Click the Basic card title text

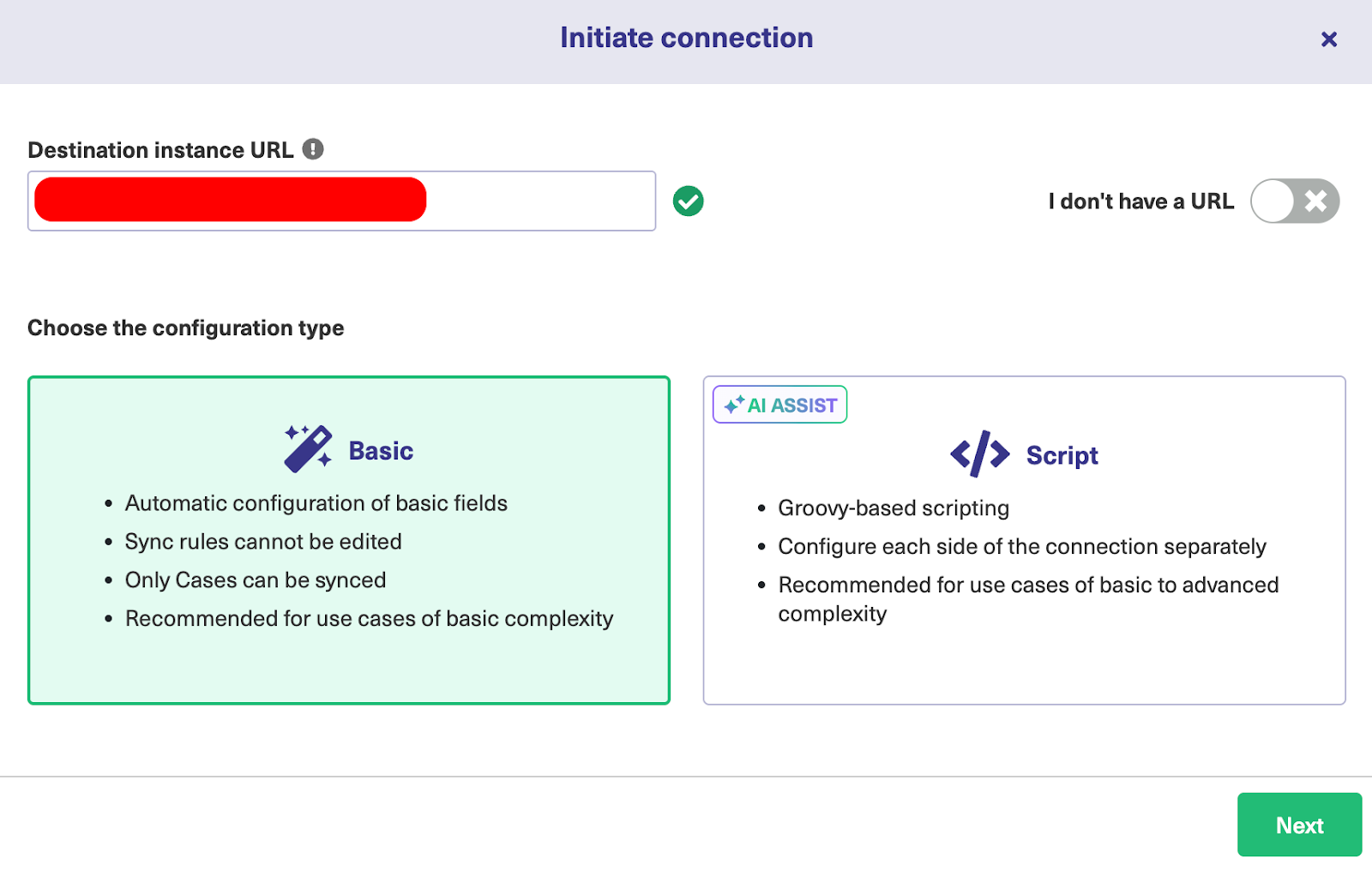[381, 449]
